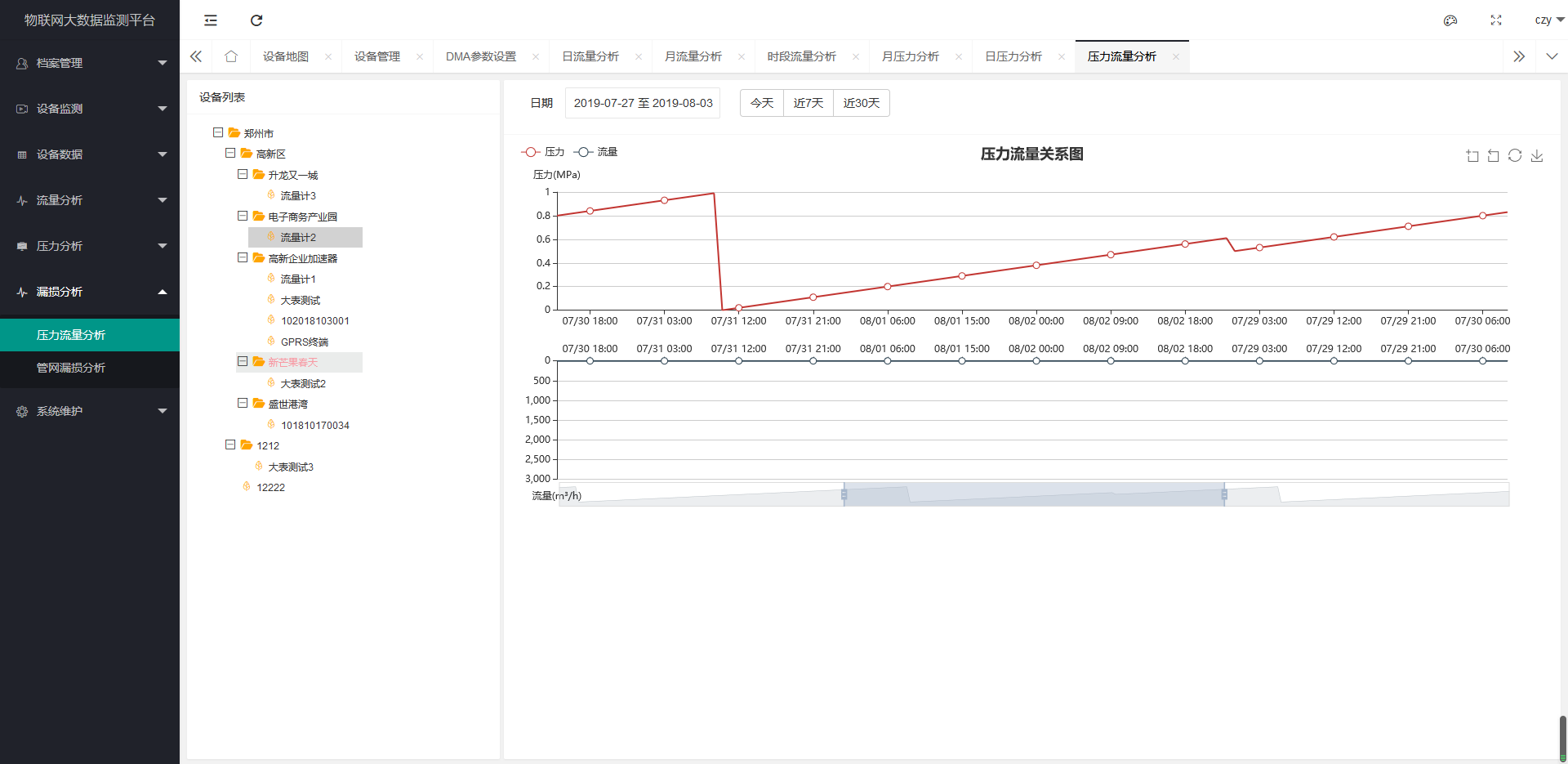The width and height of the screenshot is (1568, 764).
Task: Collapse the 郑州市 tree node
Action: coord(218,132)
